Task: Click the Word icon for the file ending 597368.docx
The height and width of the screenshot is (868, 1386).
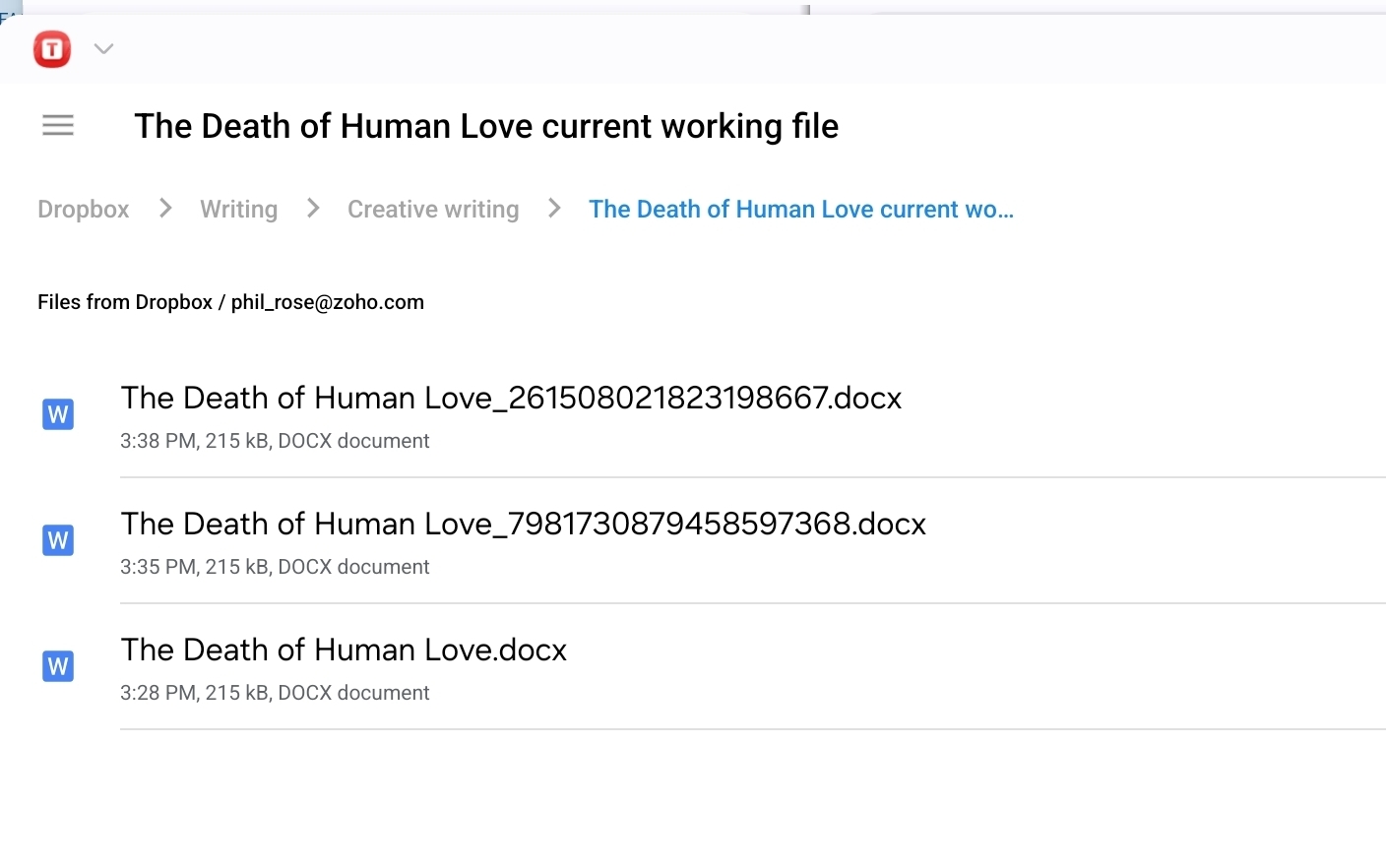Action: pyautogui.click(x=58, y=540)
